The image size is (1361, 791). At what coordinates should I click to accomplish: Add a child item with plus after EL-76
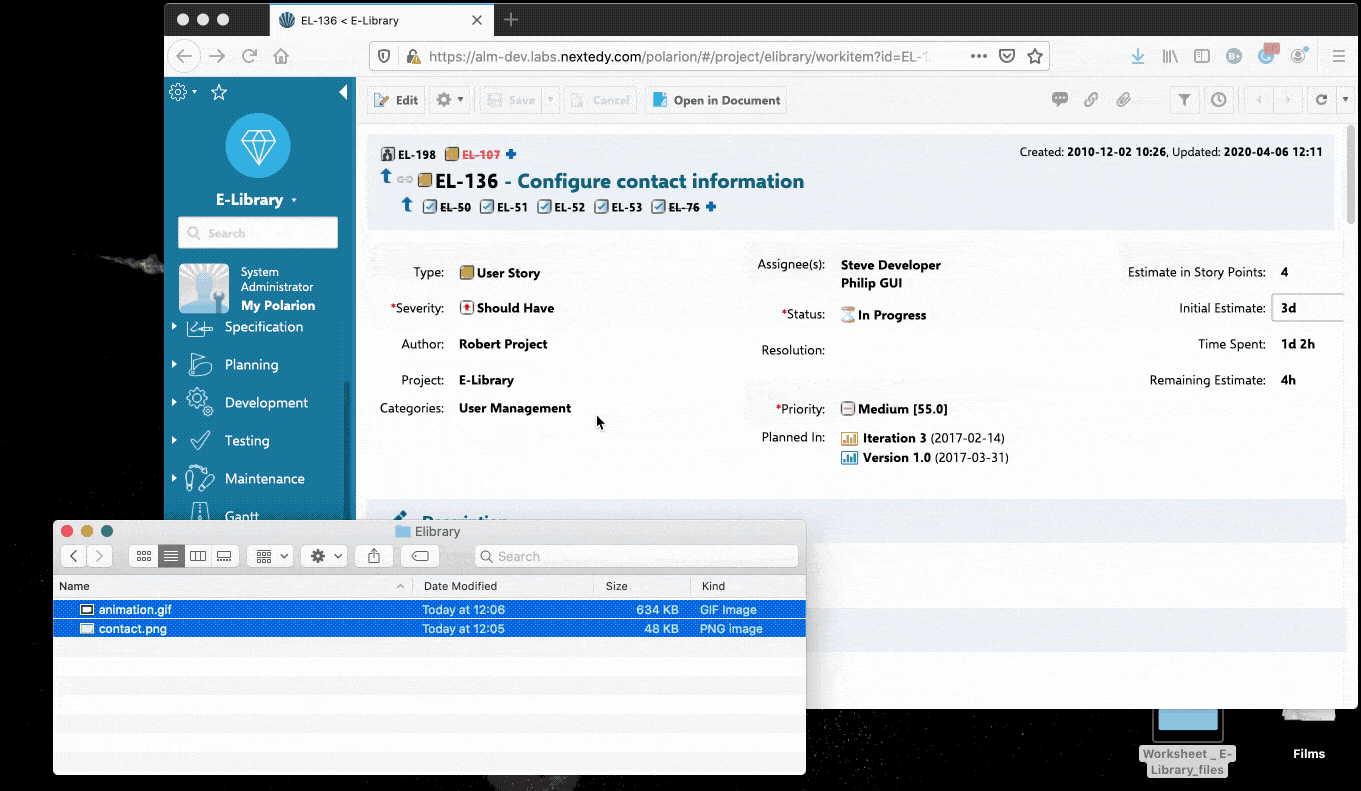click(711, 207)
